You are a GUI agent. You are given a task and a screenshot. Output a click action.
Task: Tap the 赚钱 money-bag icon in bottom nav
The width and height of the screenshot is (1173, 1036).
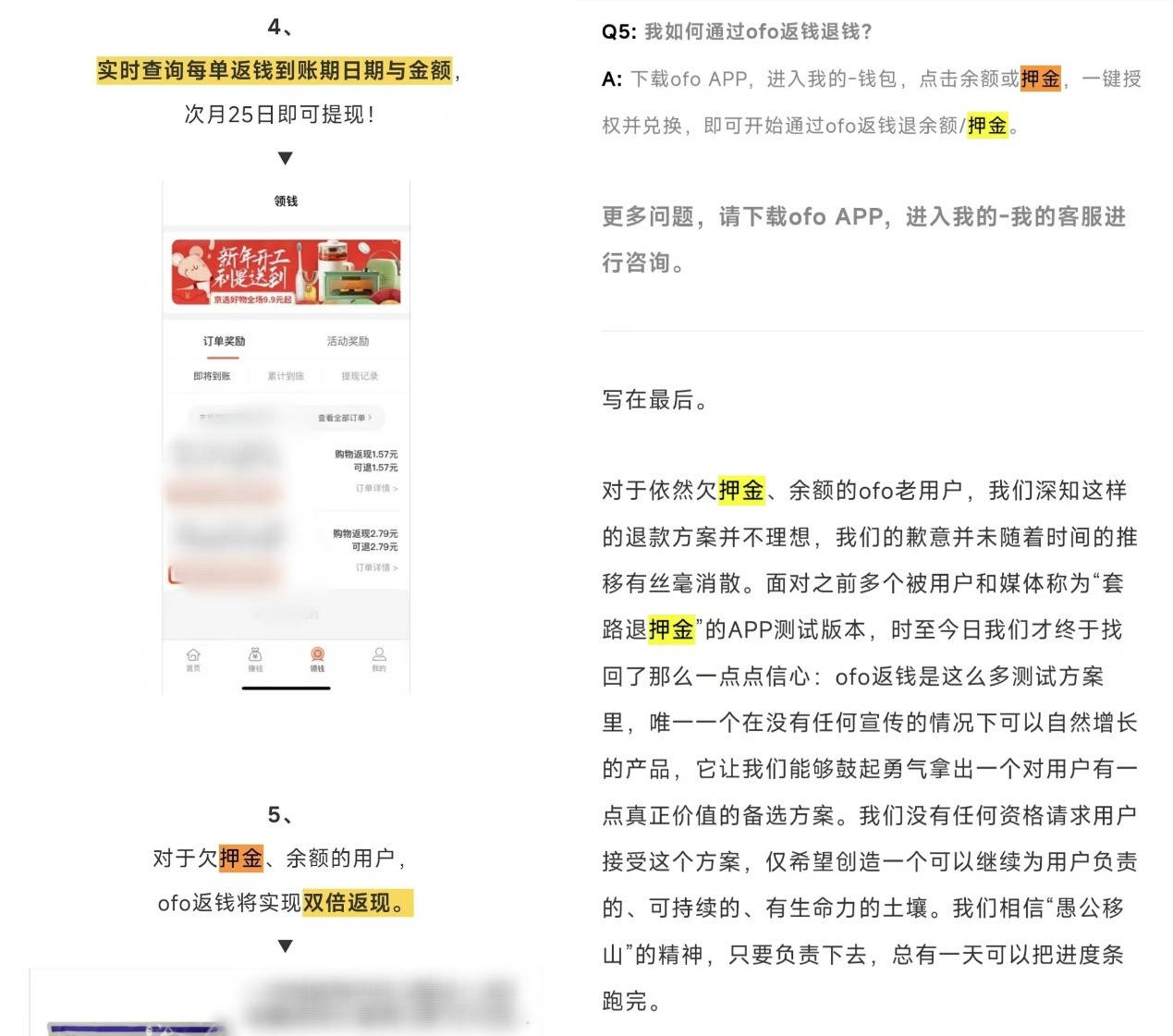(255, 659)
